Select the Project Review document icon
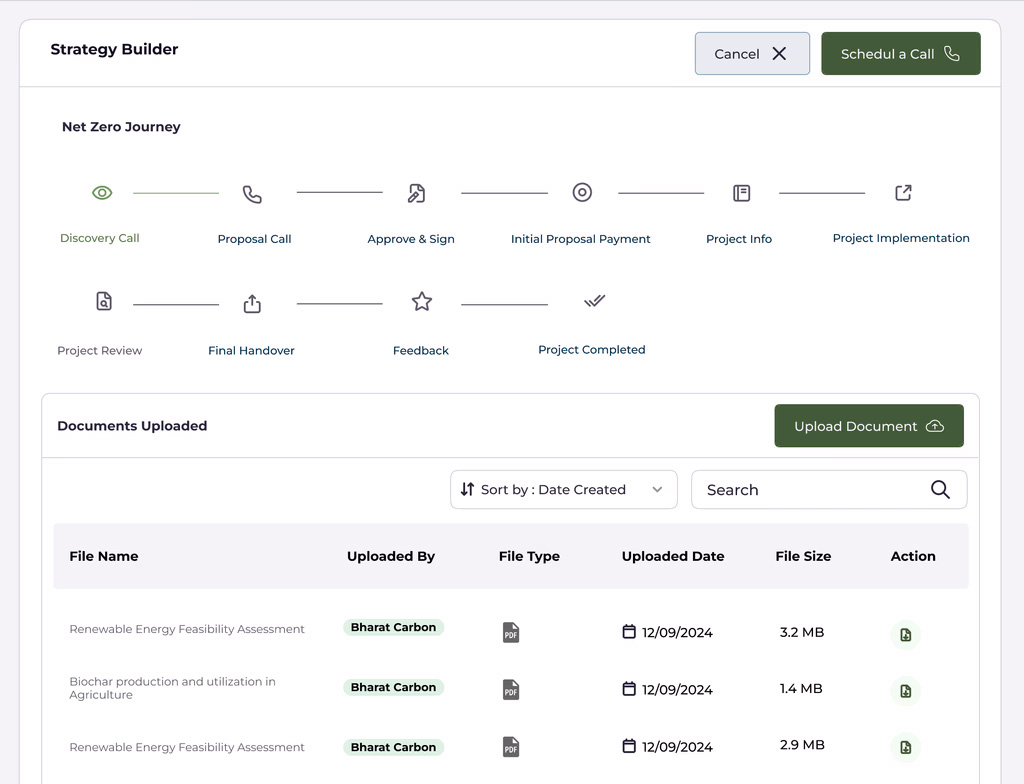 [104, 301]
